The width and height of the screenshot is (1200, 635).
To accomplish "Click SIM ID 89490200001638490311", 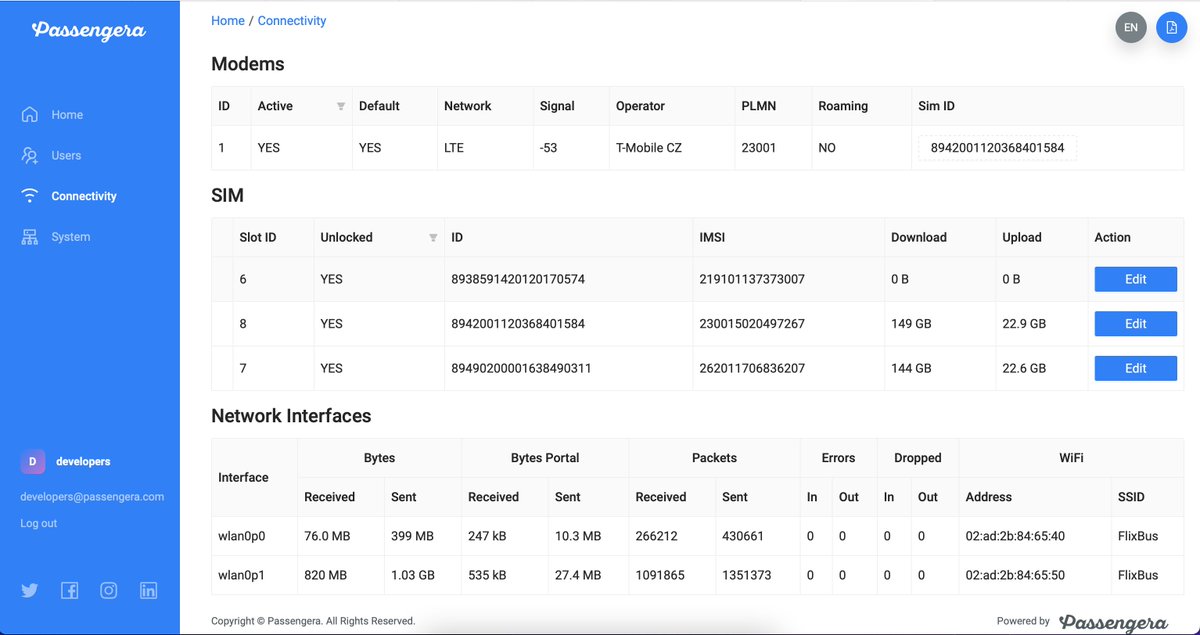I will [521, 368].
